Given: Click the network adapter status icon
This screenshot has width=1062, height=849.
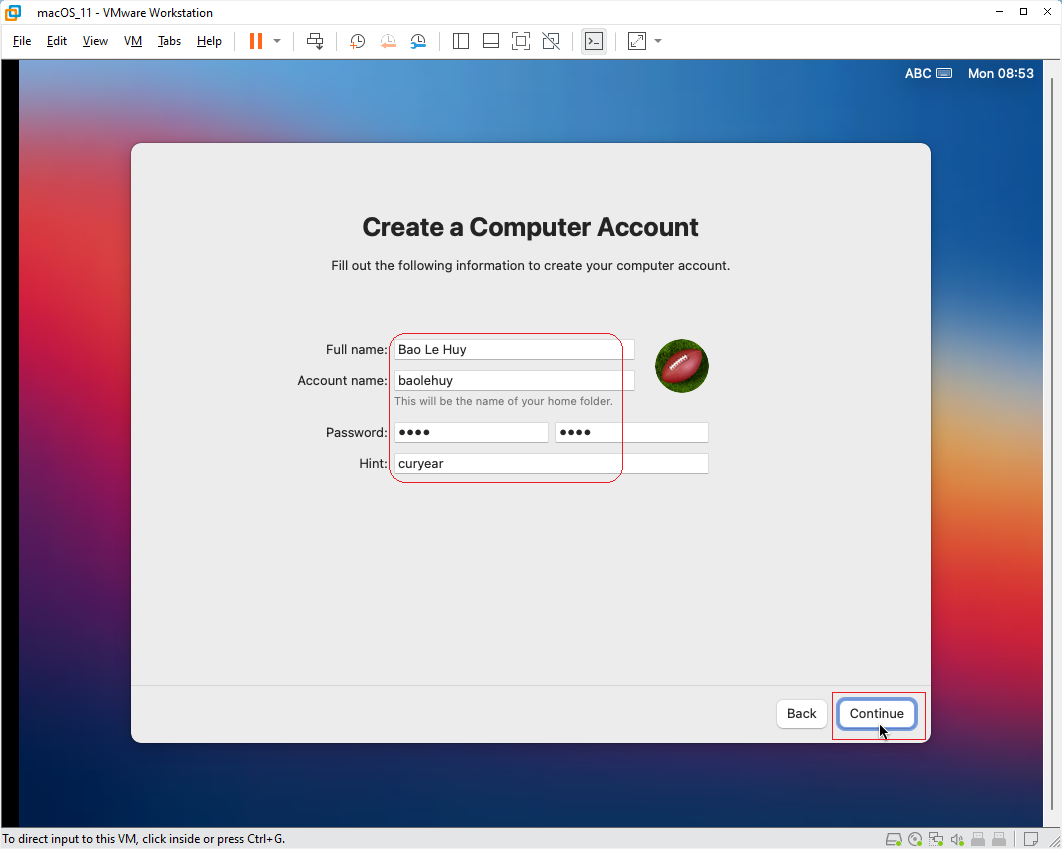Looking at the screenshot, I should [x=936, y=840].
